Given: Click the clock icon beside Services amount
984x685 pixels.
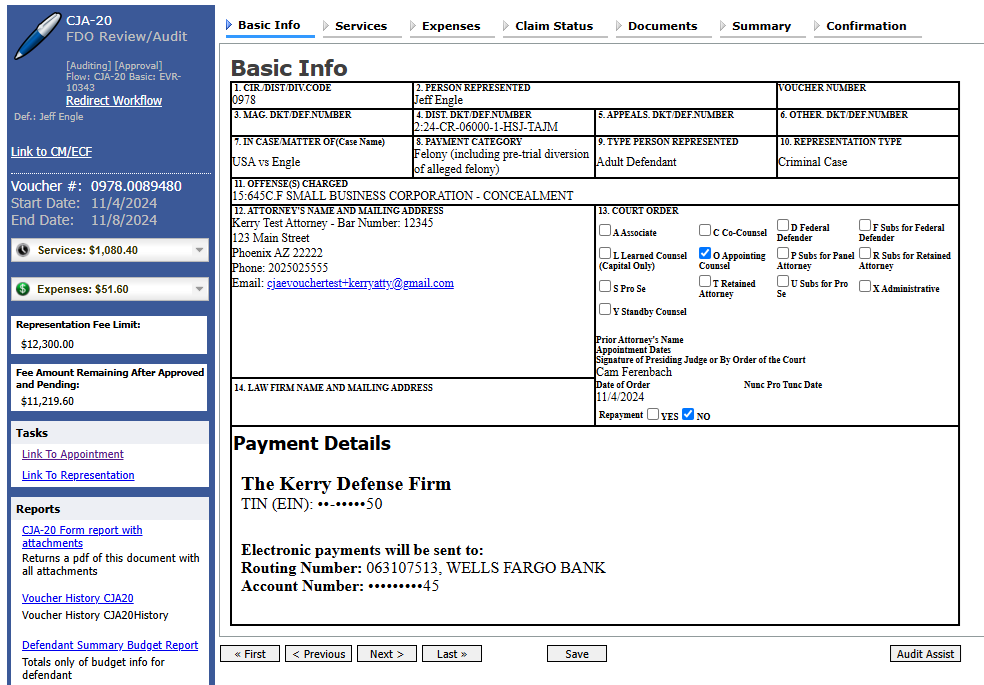Looking at the screenshot, I should click(24, 250).
